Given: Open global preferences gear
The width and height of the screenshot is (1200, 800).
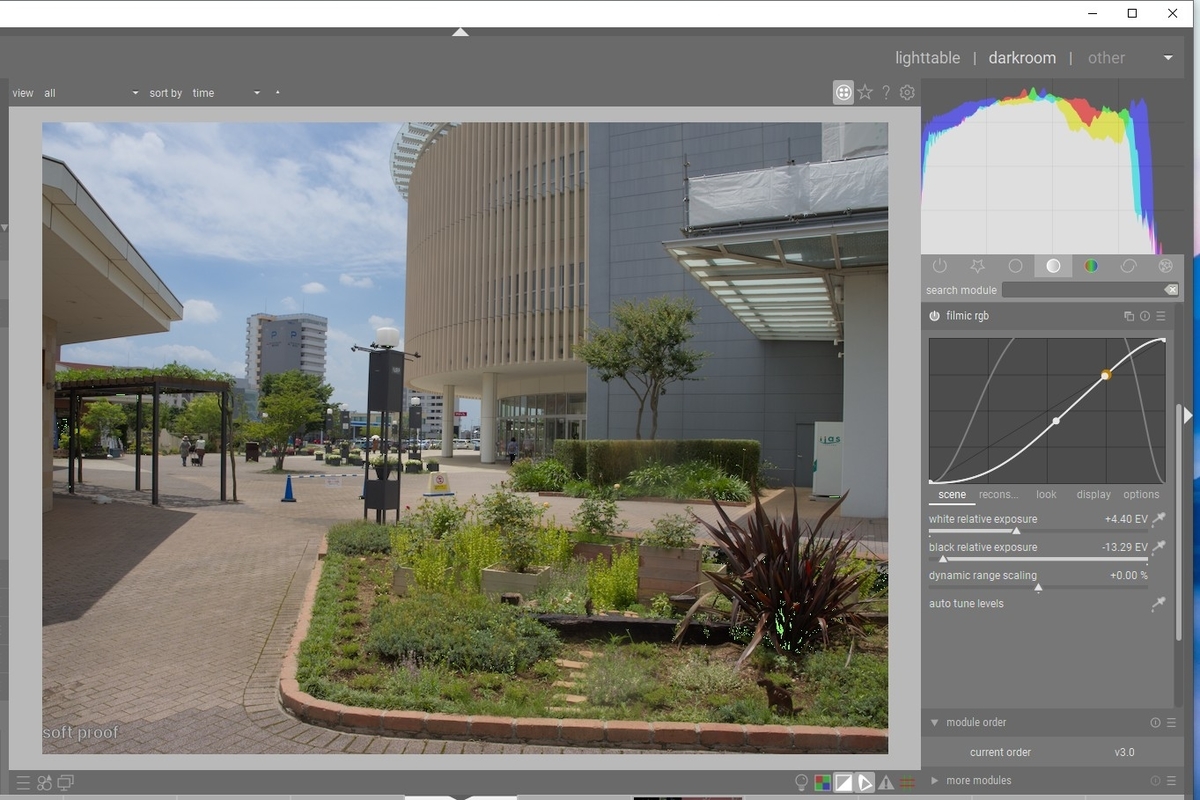Looking at the screenshot, I should click(x=907, y=93).
